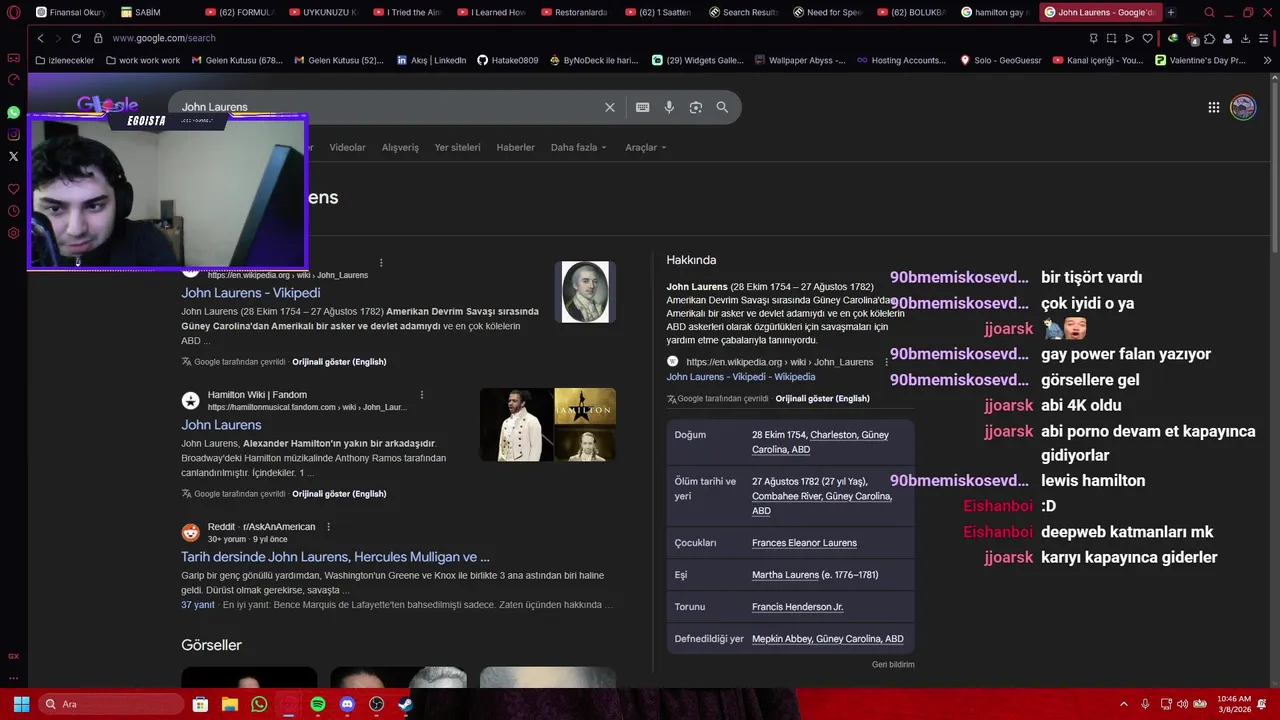
Task: Open the John Laurens - Vikipedi result
Action: pyautogui.click(x=251, y=293)
